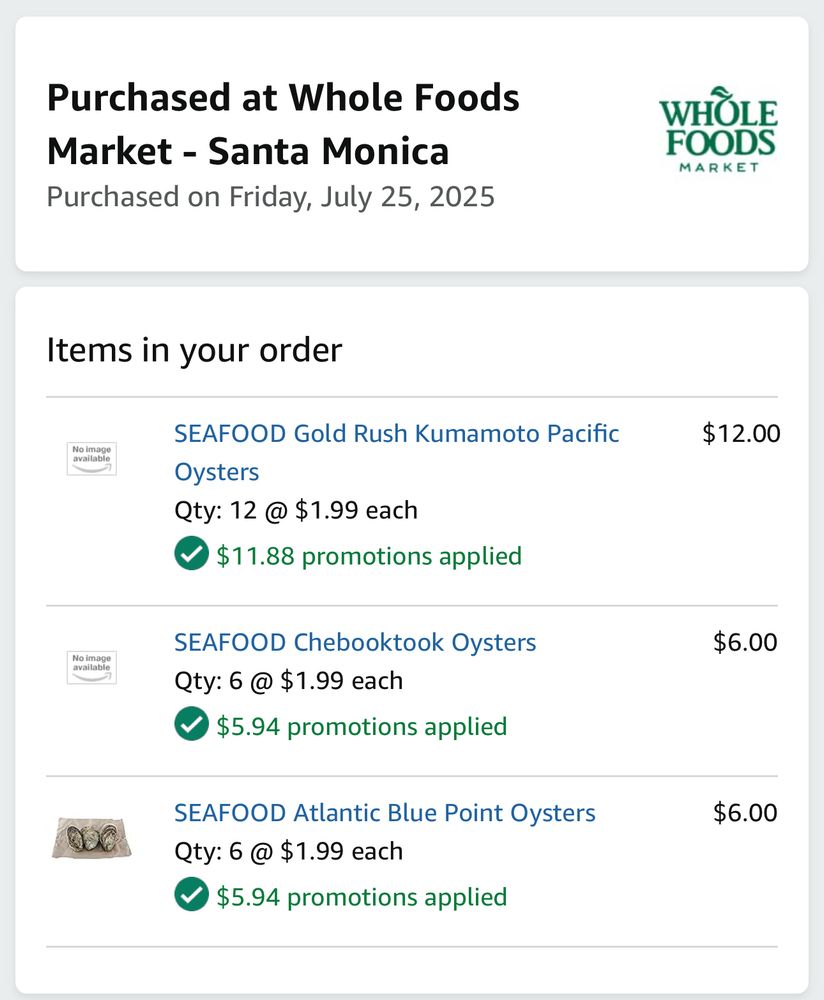824x1000 pixels.
Task: Select the $12.00 Kumamoto oysters price
Action: coord(741,434)
